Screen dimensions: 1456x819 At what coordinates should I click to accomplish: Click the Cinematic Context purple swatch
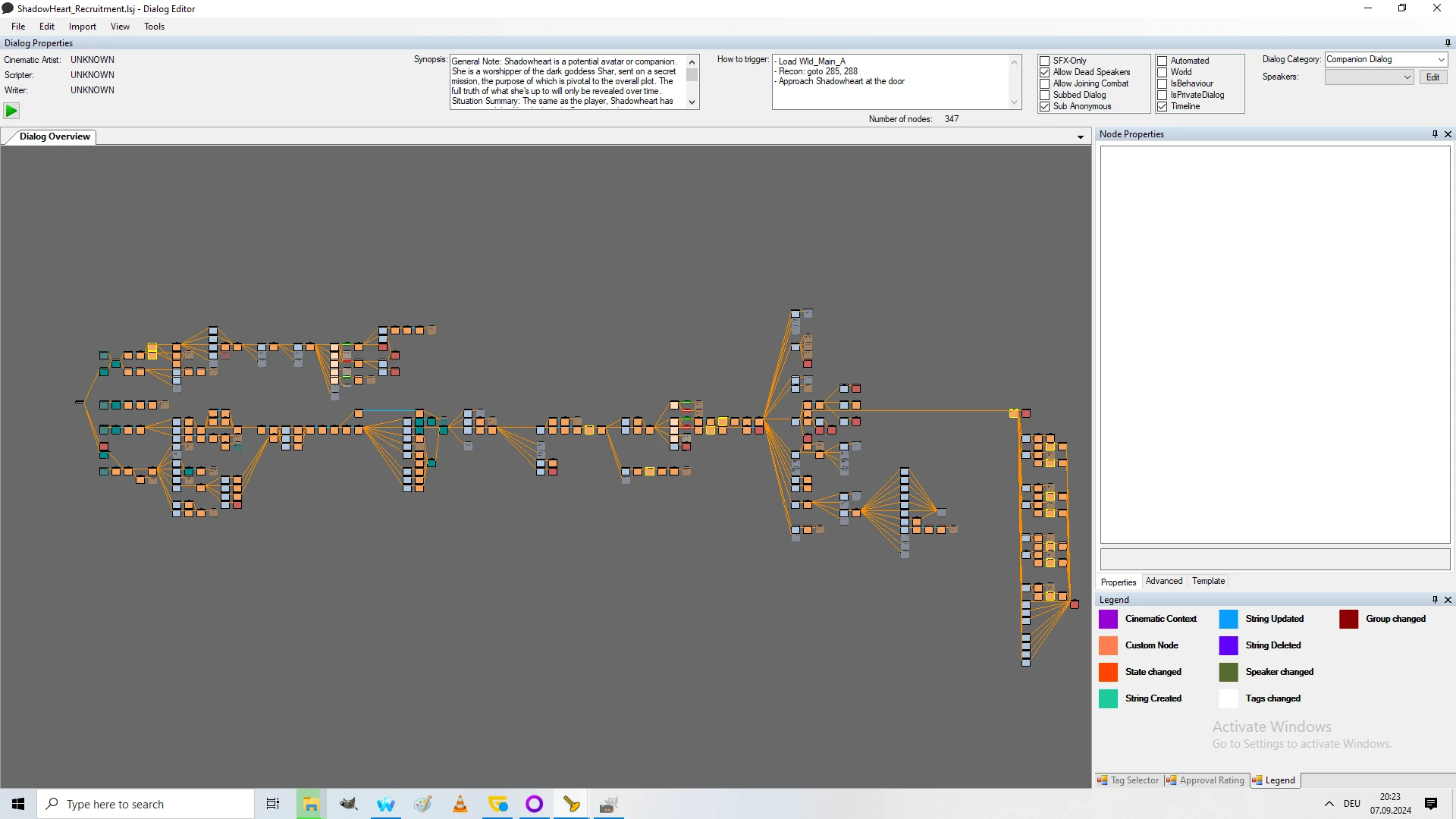(1108, 619)
